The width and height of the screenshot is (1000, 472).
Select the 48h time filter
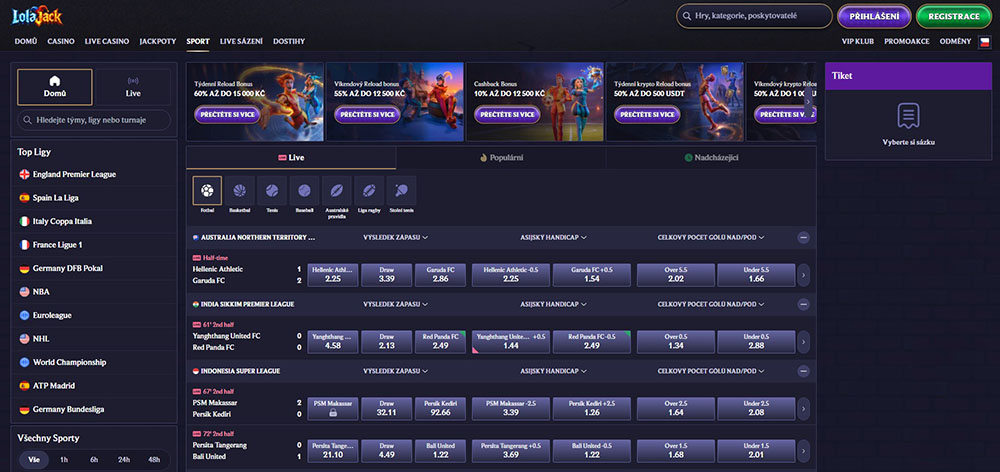(x=154, y=460)
